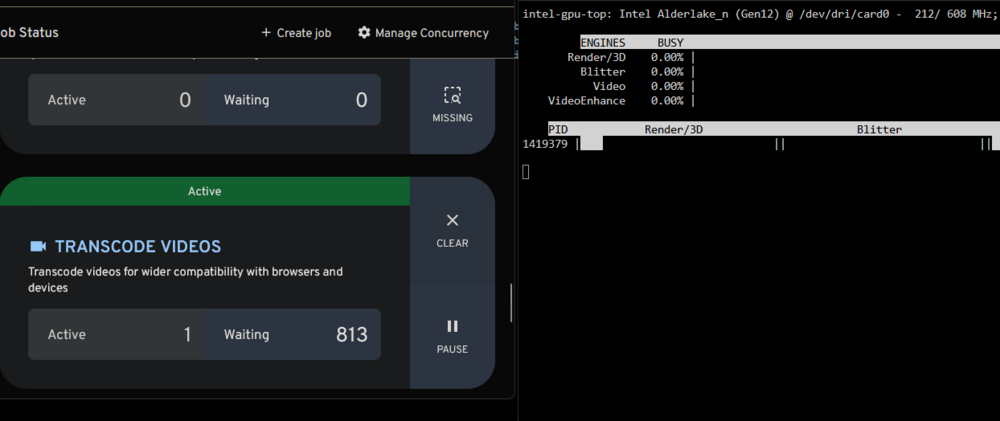Click the Render/3D process column header

coord(673,129)
